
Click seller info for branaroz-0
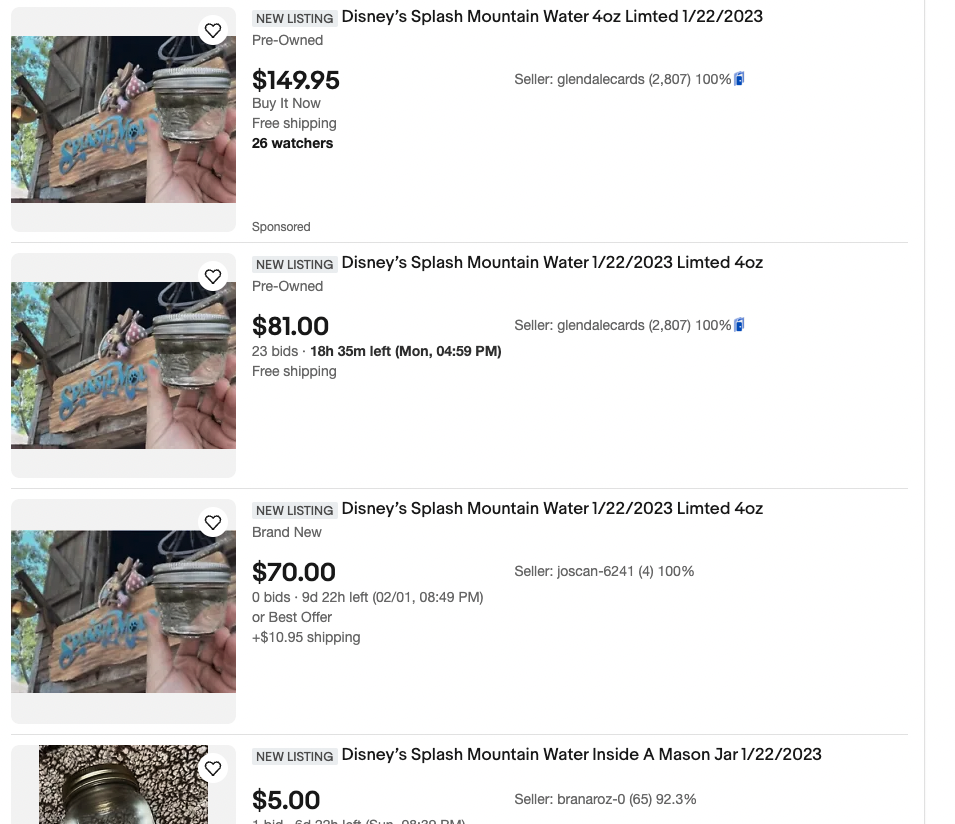click(x=605, y=799)
